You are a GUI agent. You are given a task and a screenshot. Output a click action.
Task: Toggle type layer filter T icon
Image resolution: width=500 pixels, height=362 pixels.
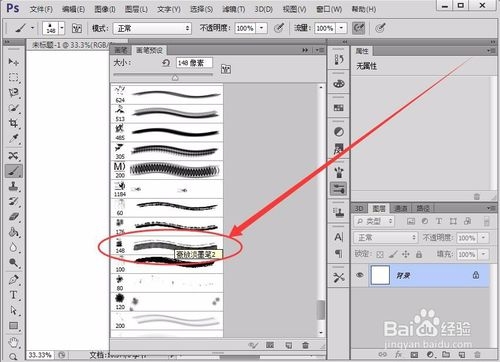pos(439,221)
